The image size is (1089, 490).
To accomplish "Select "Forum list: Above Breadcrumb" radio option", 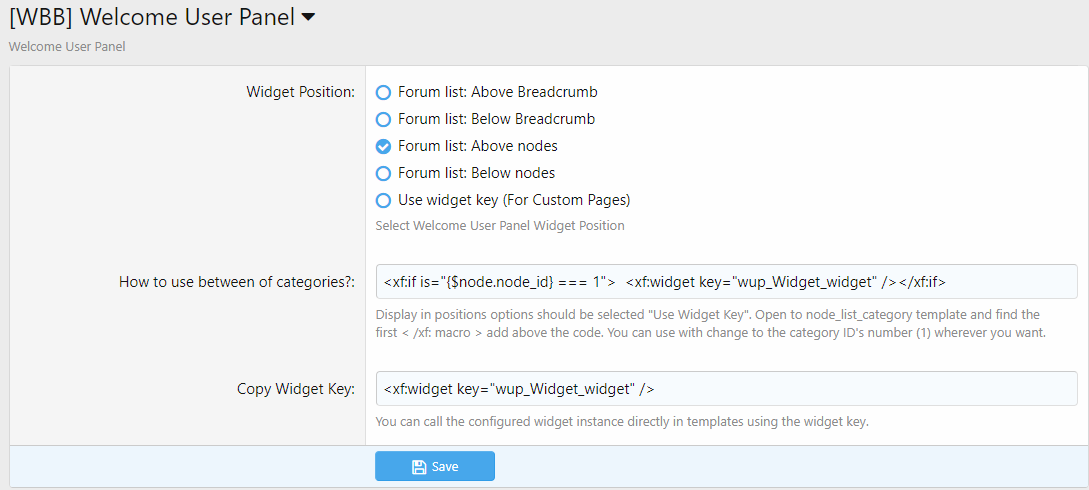I will point(383,93).
